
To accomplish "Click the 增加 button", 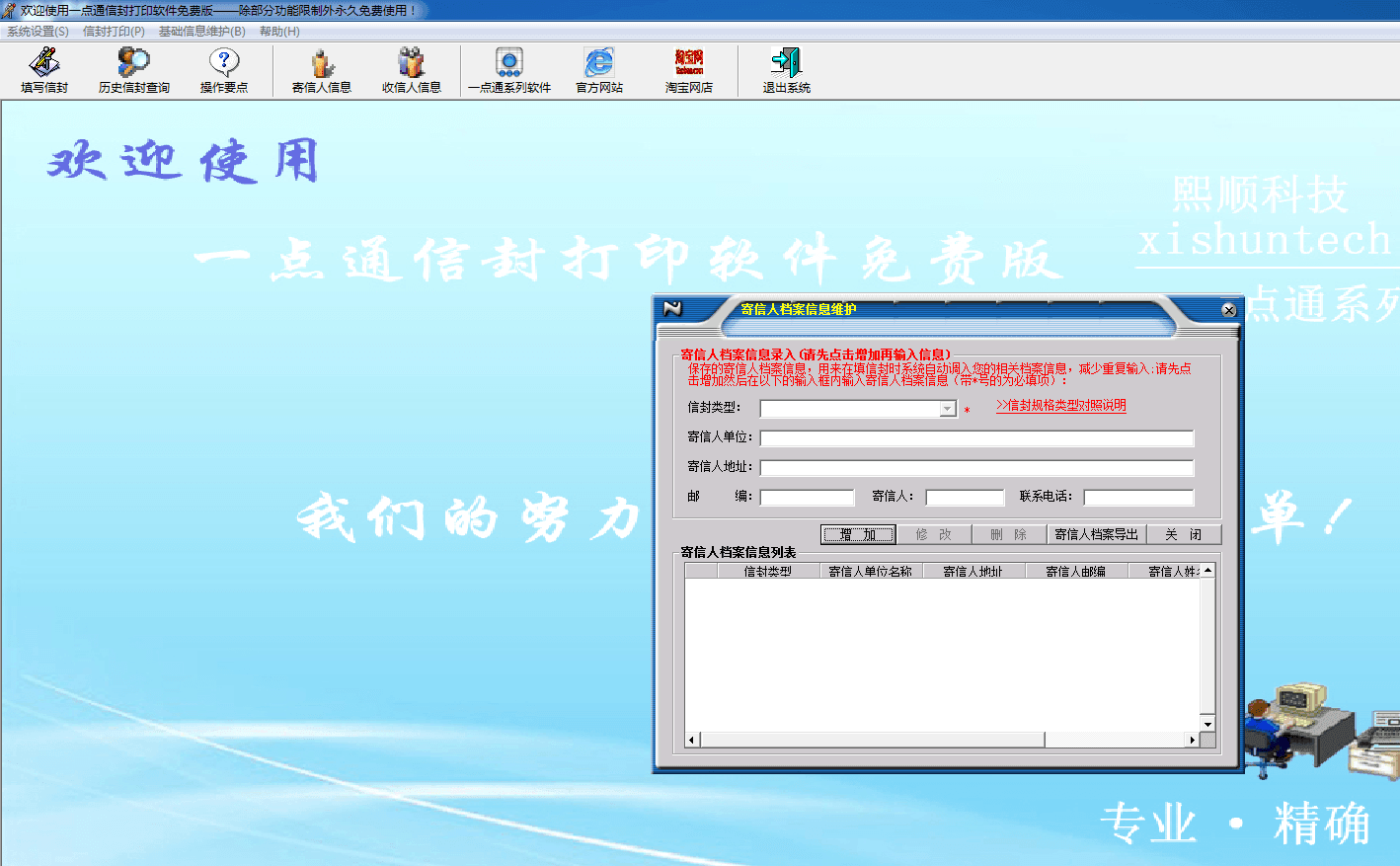I will (x=858, y=534).
